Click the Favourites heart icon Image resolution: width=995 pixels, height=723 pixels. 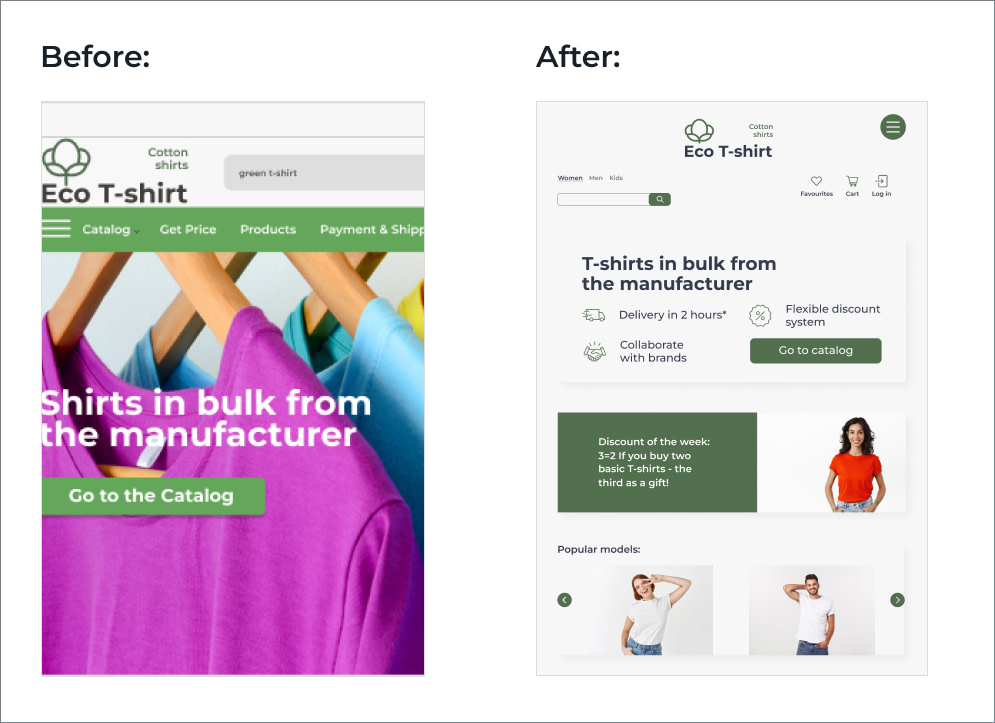coord(816,181)
